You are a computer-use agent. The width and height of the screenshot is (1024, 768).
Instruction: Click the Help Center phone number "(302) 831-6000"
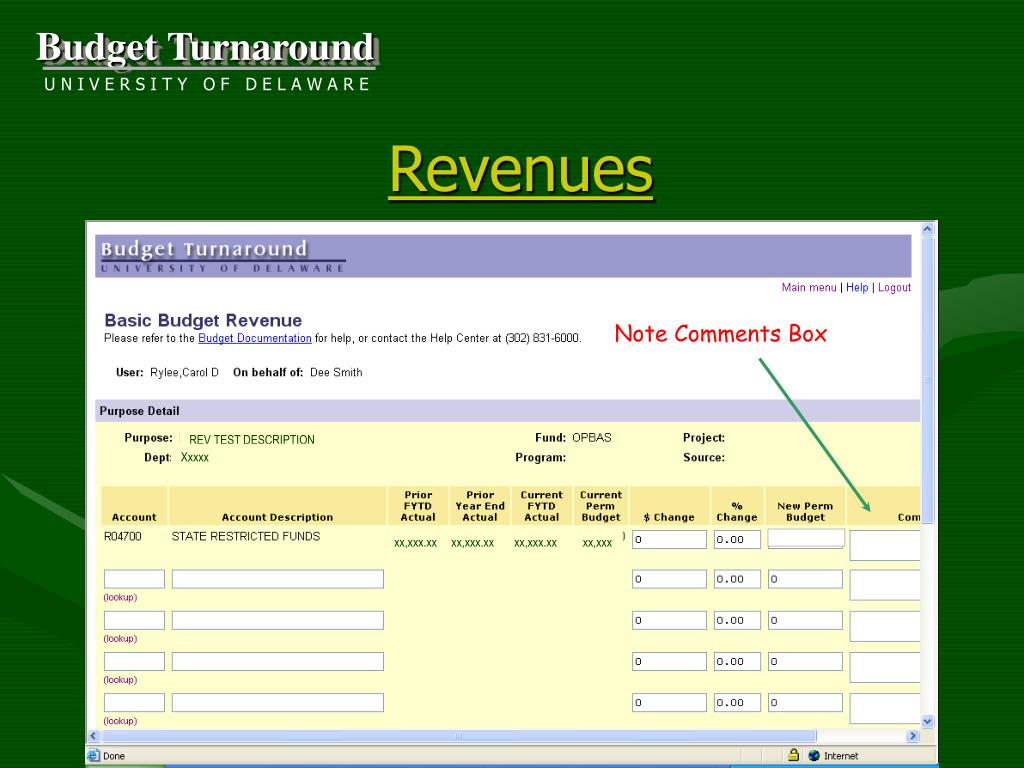coord(542,338)
